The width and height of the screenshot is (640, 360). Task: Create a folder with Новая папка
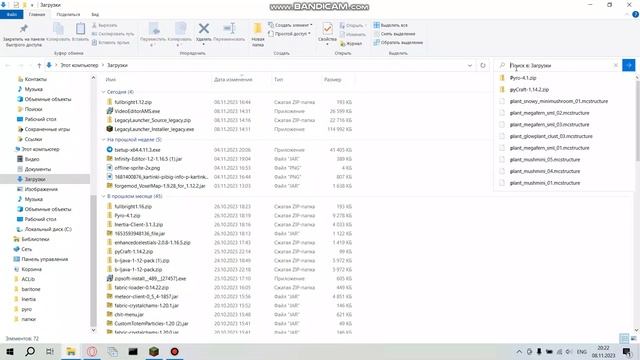pyautogui.click(x=258, y=34)
